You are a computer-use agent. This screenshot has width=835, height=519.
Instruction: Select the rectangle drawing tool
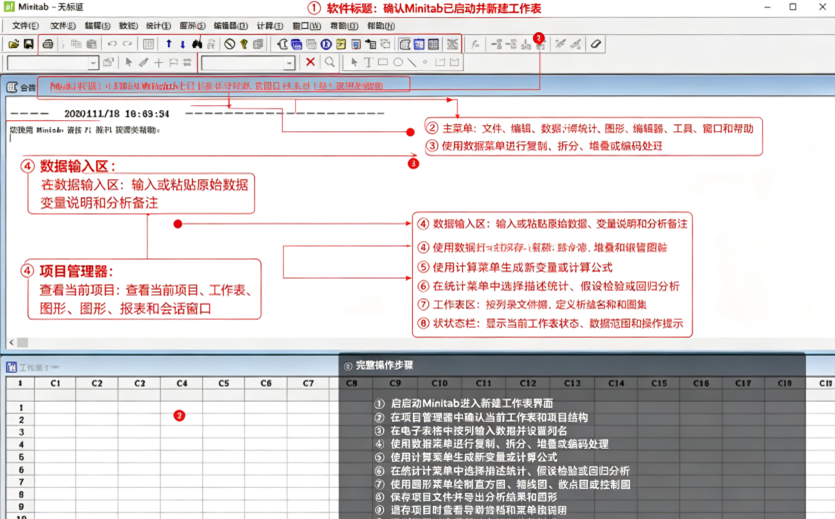pyautogui.click(x=383, y=62)
